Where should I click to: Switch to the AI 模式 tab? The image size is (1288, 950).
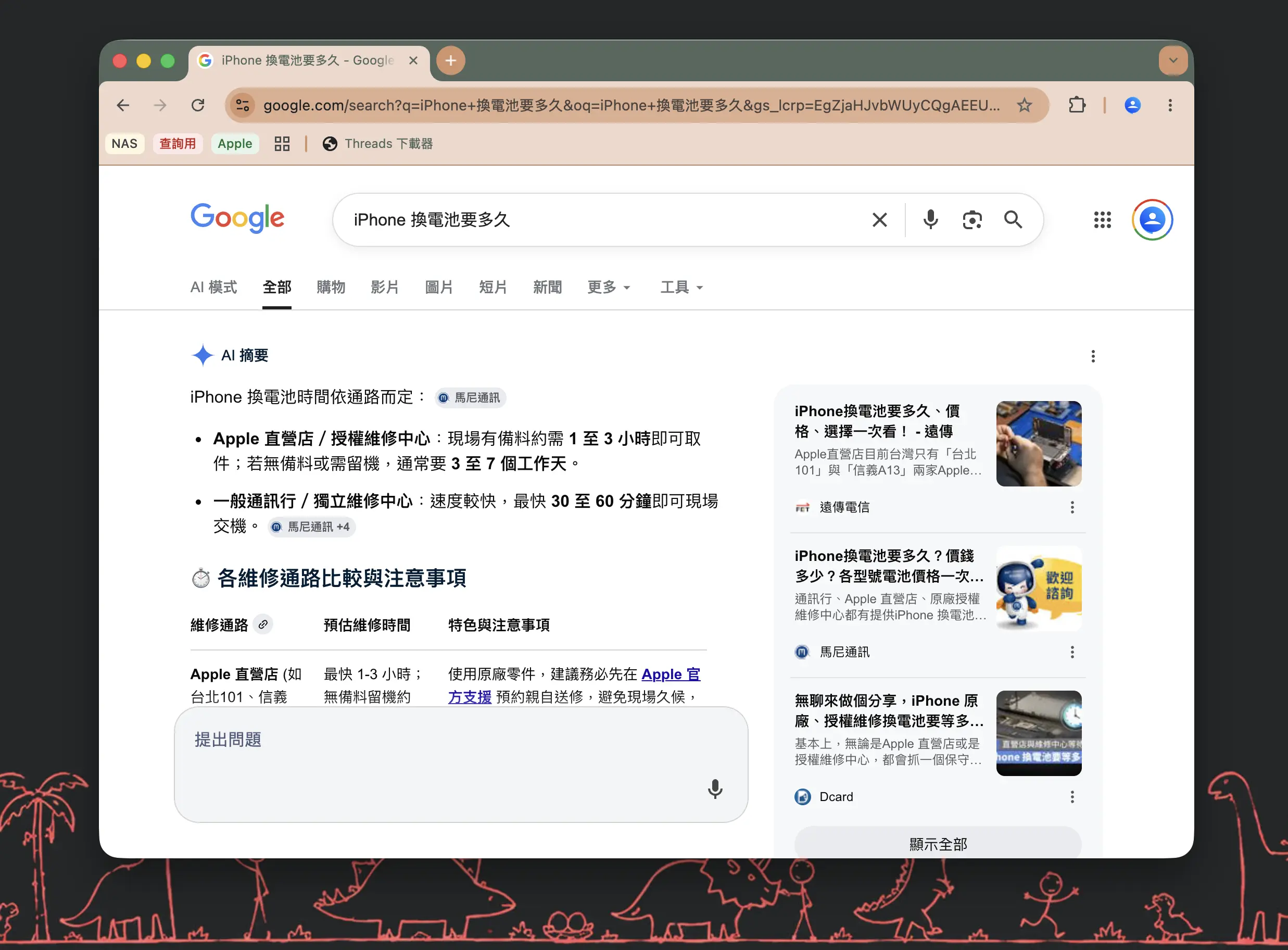213,287
